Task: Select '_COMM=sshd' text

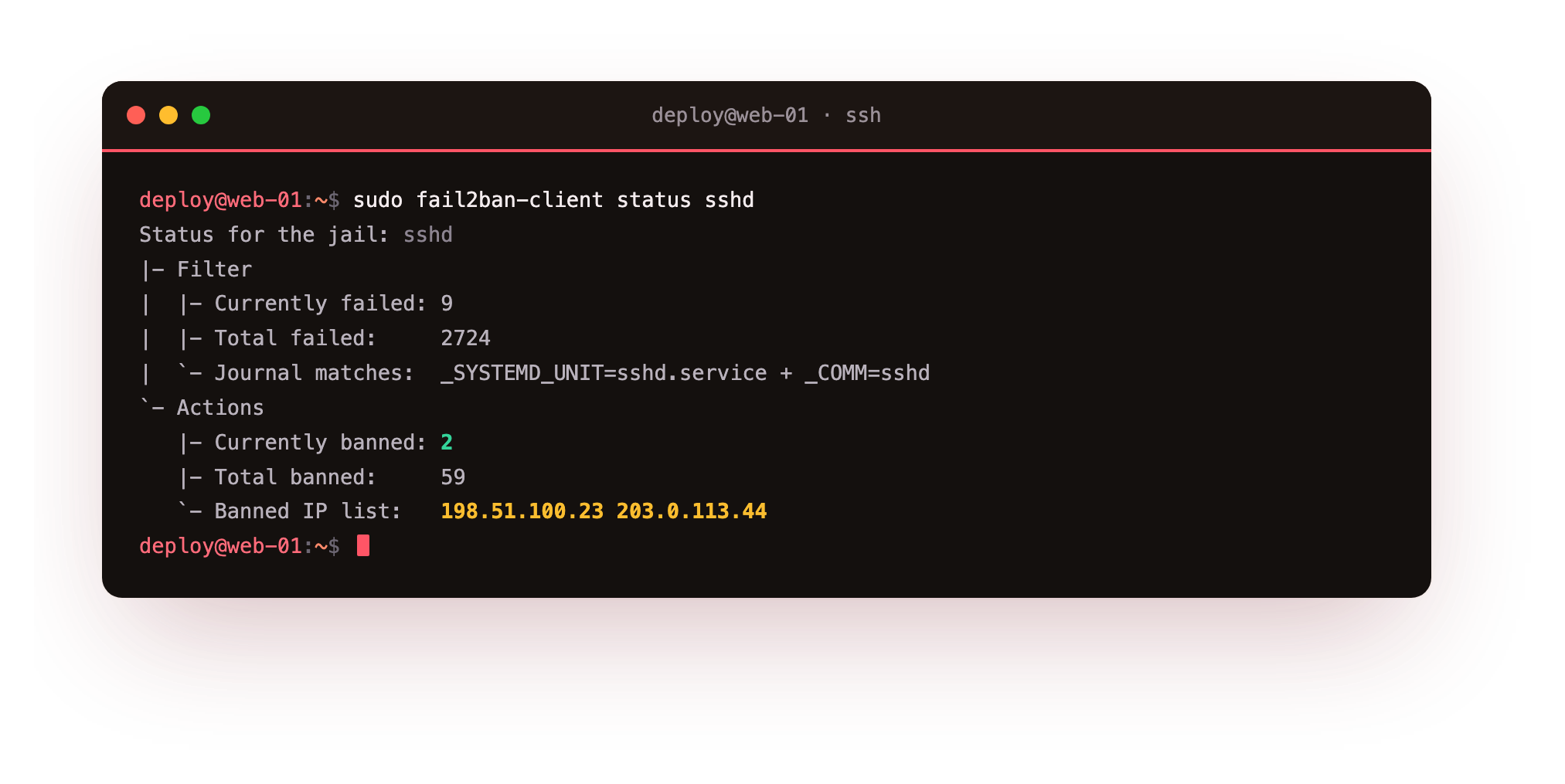Action: [867, 373]
